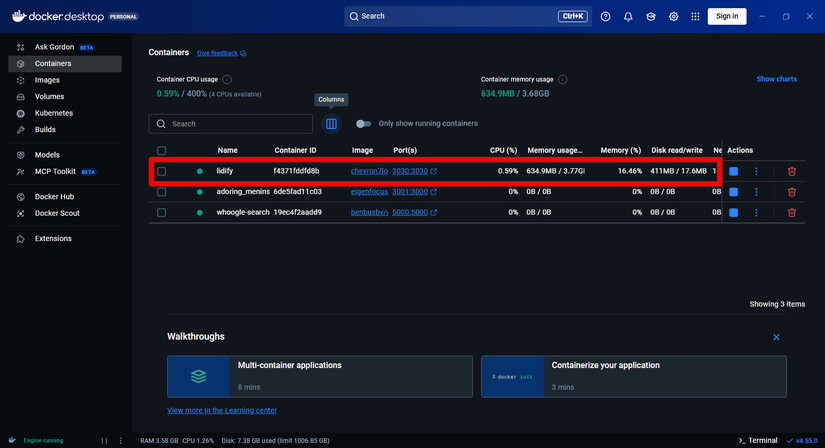The width and height of the screenshot is (825, 448).
Task: Open MCP Toolkit in sidebar
Action: tap(65, 172)
